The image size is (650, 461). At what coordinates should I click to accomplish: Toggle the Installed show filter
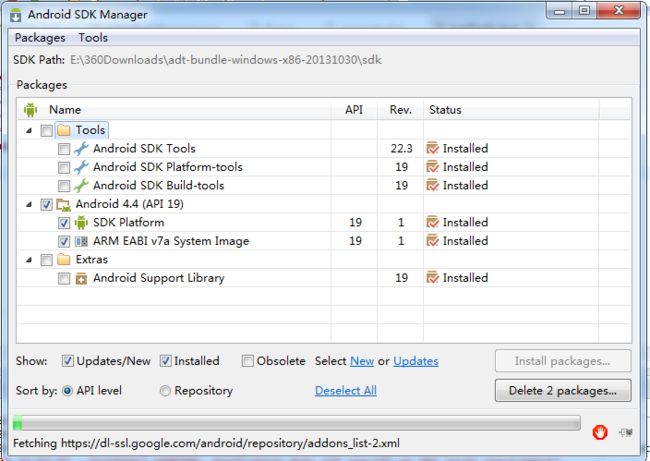click(x=165, y=361)
